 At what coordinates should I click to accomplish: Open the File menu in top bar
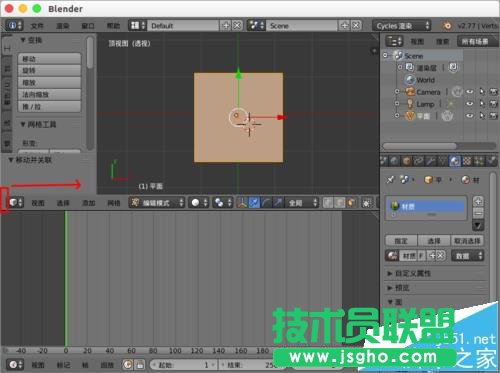[x=37, y=26]
